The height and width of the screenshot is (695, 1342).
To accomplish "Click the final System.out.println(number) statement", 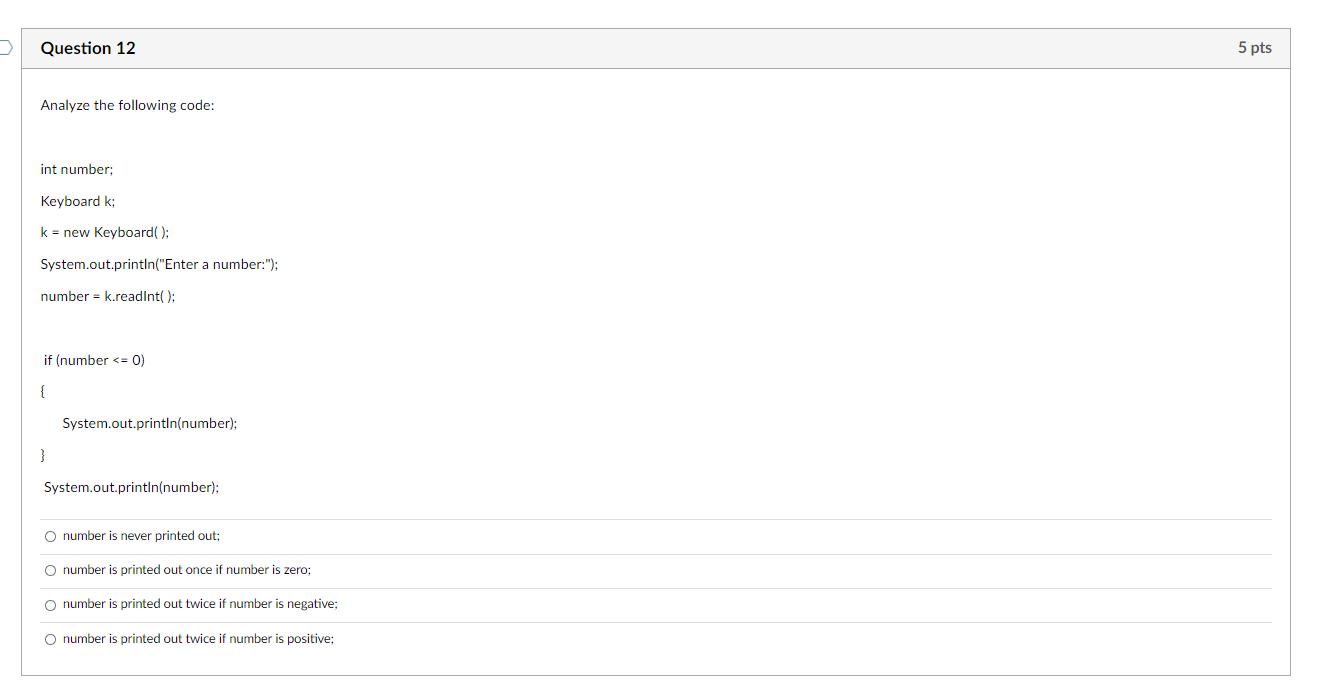I will tap(131, 487).
